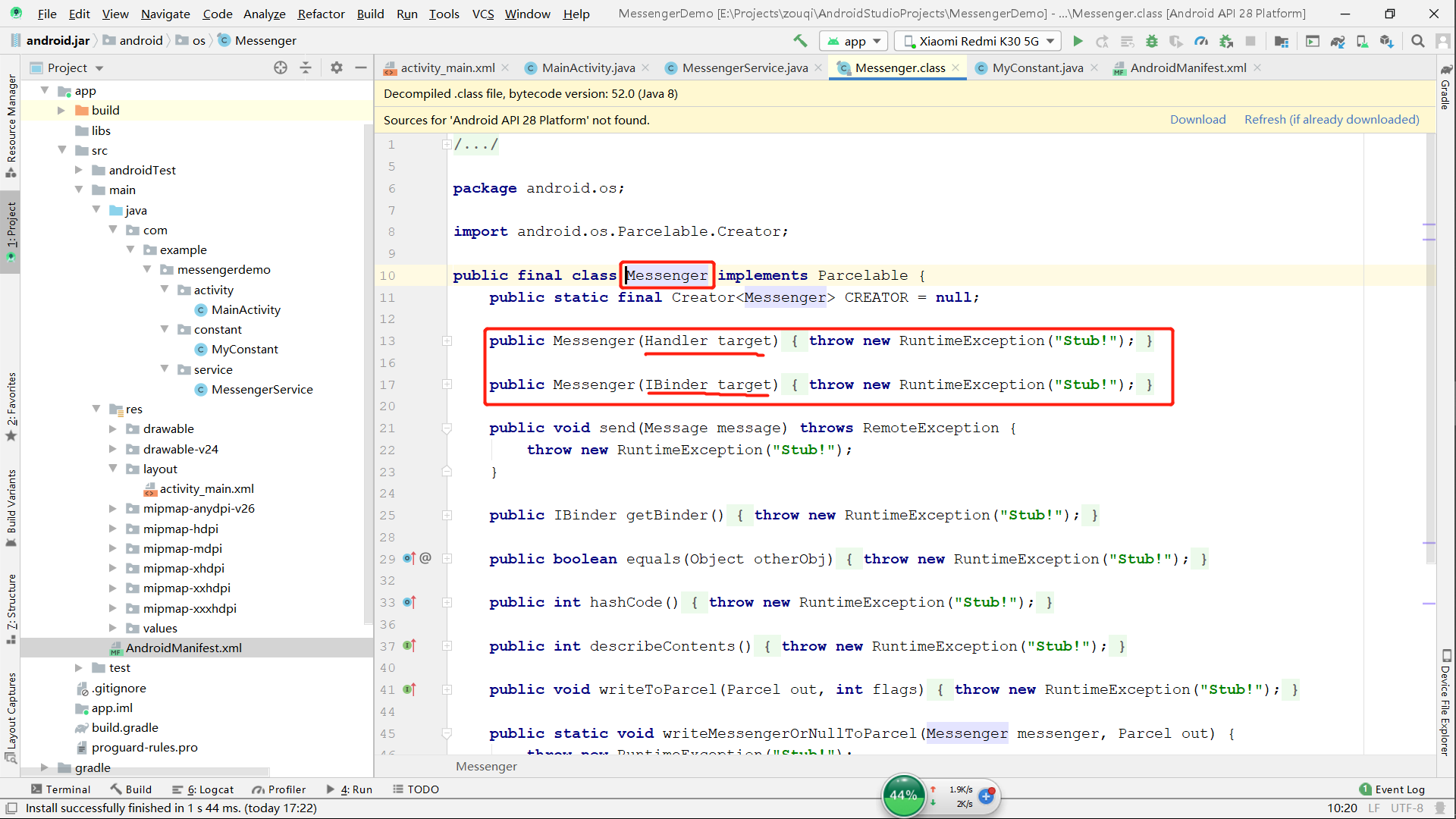Hide the Project panel with minus icon

point(361,67)
